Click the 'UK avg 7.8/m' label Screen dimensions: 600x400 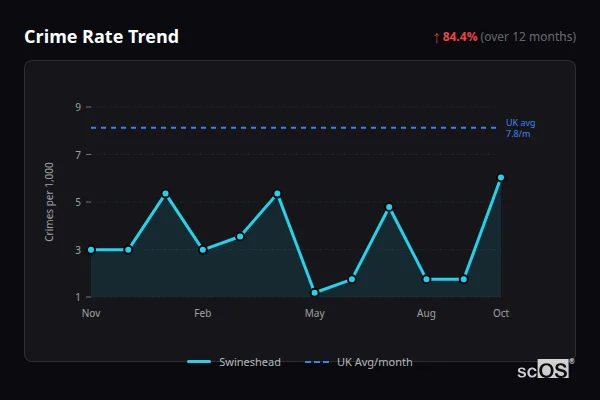[520, 128]
